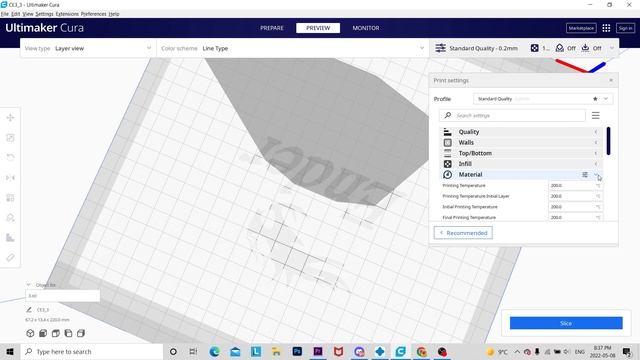This screenshot has width=640, height=360.
Task: Click the support Off indicator
Action: click(x=566, y=48)
